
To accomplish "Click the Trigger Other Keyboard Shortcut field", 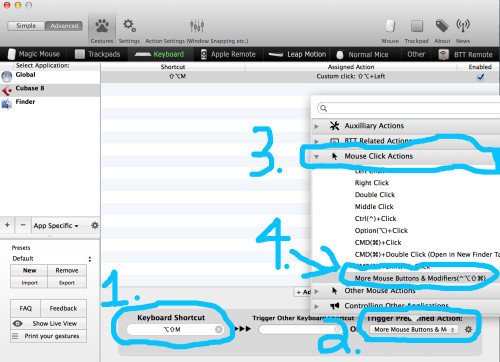I will coord(300,329).
